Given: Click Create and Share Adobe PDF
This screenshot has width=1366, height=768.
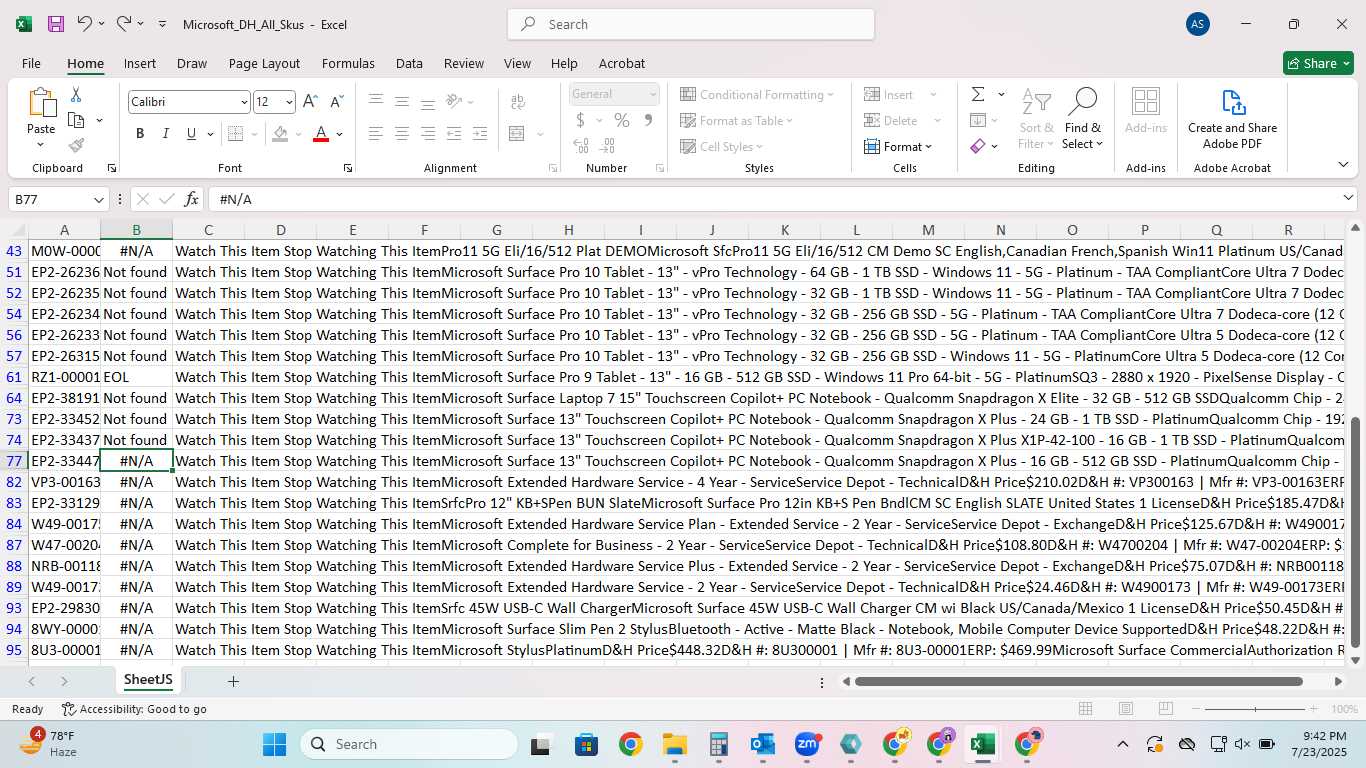Looking at the screenshot, I should point(1232,120).
